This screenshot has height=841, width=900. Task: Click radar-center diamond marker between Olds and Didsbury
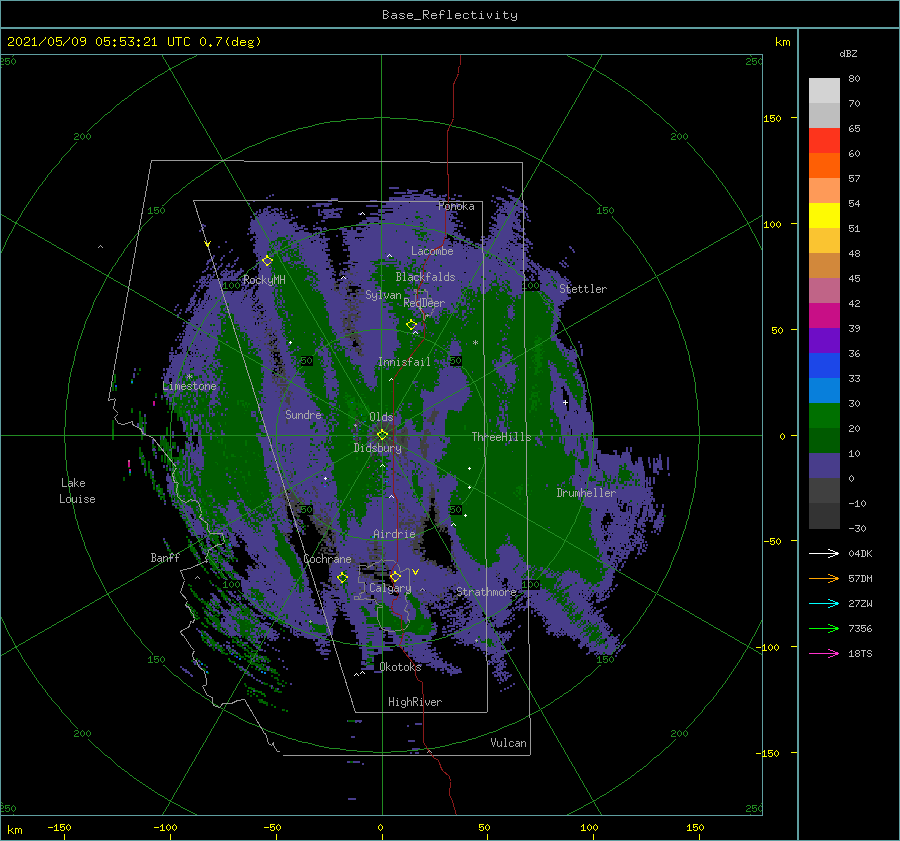(382, 435)
